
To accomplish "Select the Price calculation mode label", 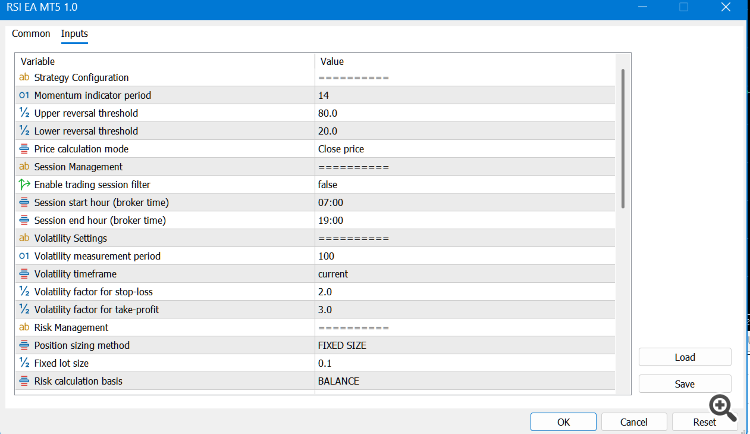I will pyautogui.click(x=81, y=149).
